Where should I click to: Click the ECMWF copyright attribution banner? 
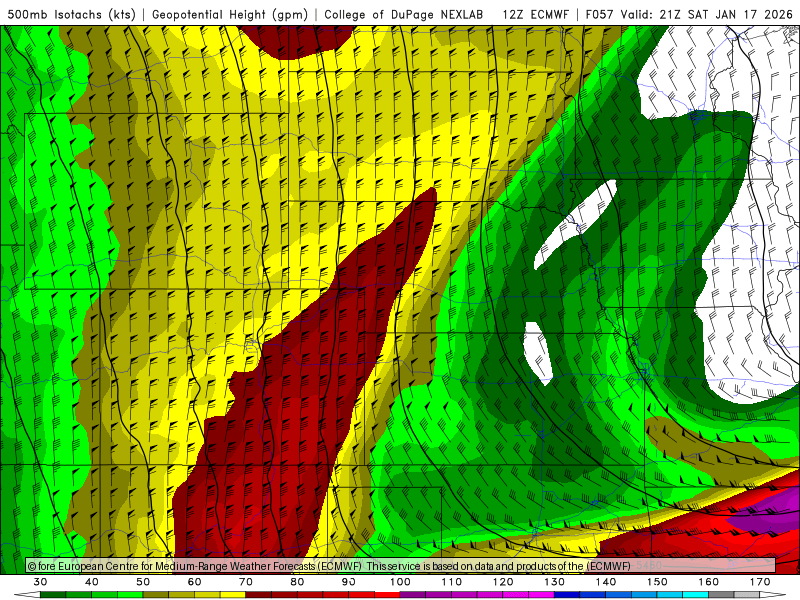coord(401,566)
